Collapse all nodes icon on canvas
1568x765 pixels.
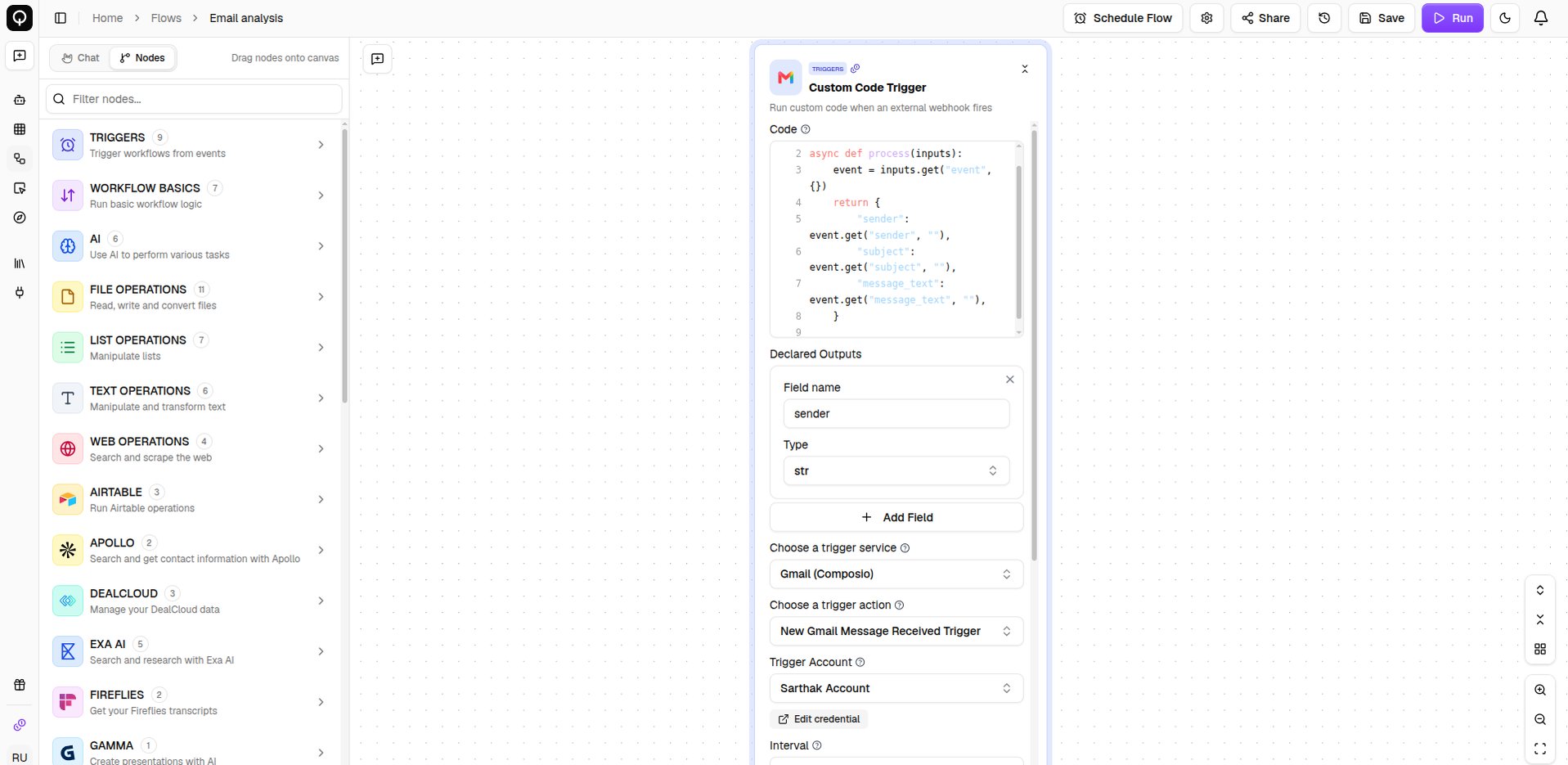click(x=1540, y=619)
